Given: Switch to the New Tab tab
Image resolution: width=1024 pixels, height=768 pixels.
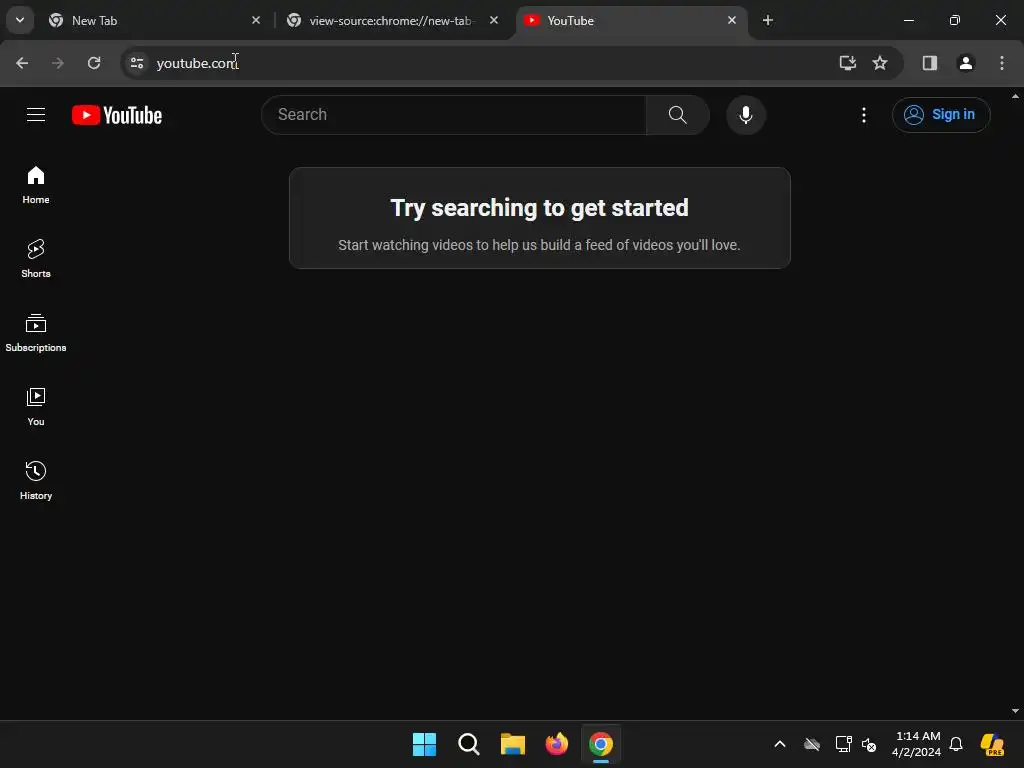Looking at the screenshot, I should pos(154,20).
